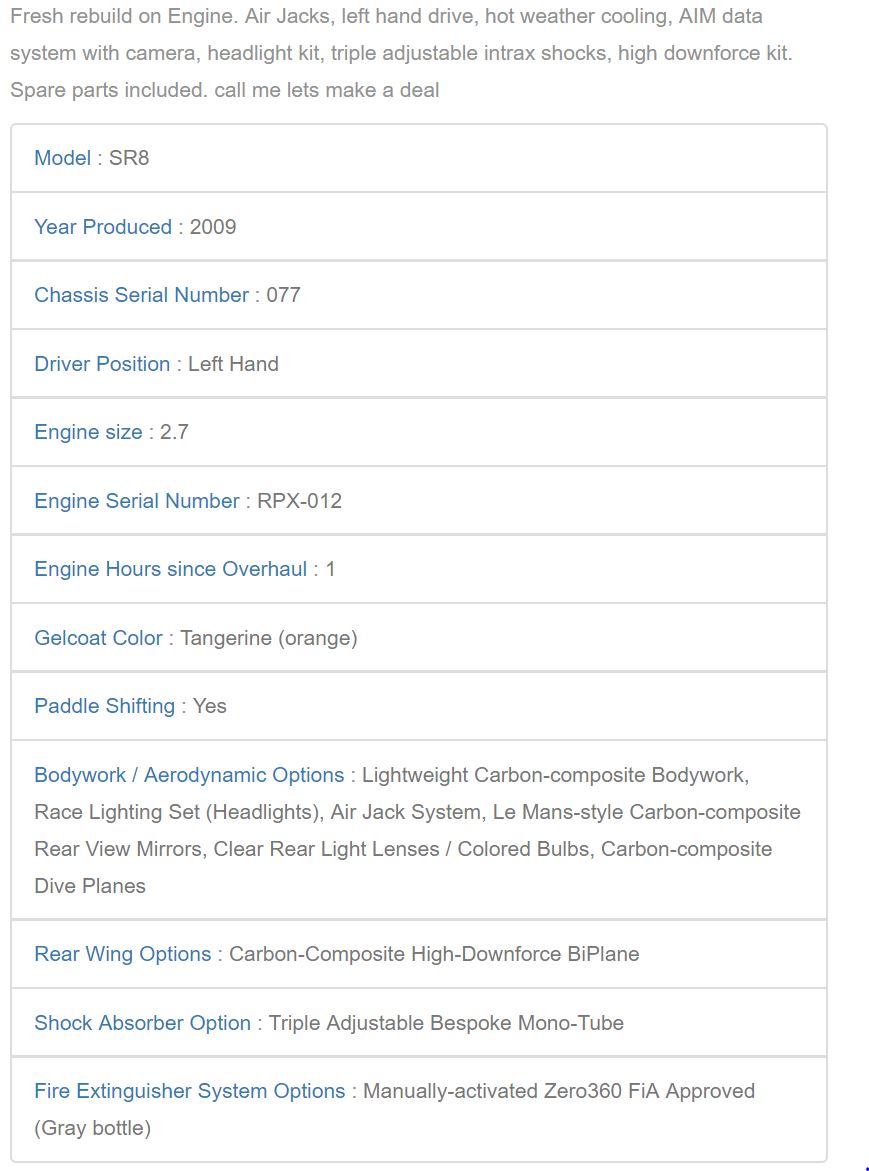The height and width of the screenshot is (1171, 869).
Task: Select the Fire Extinguisher System Options label
Action: 189,1091
